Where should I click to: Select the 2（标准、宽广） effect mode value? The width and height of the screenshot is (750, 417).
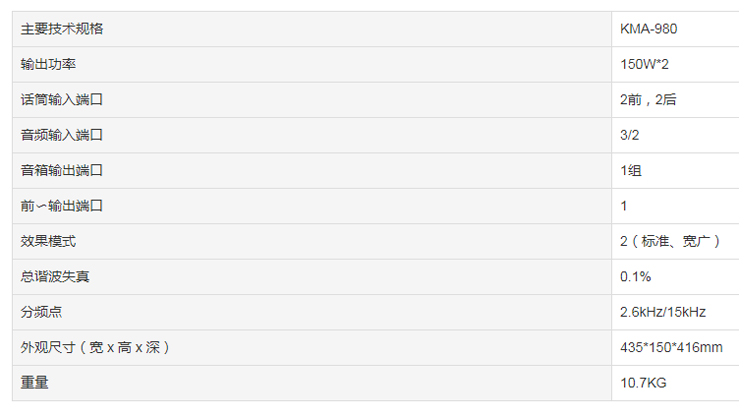point(670,241)
